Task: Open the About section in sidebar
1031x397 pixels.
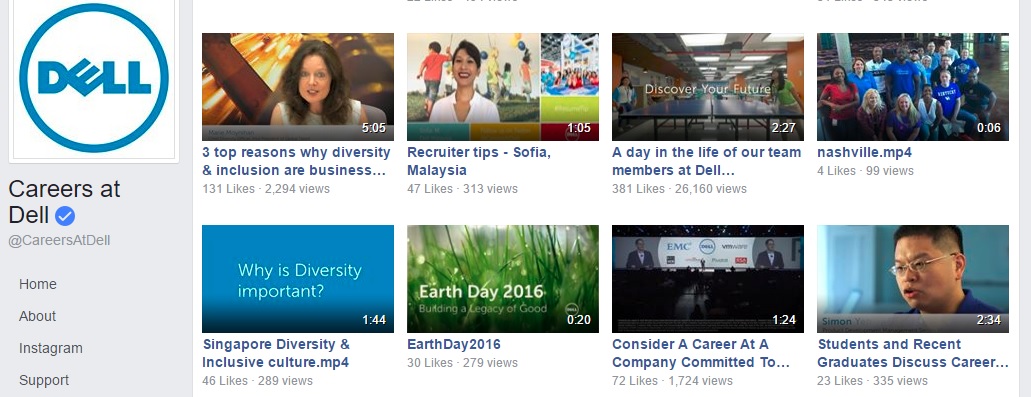Action: click(x=37, y=316)
